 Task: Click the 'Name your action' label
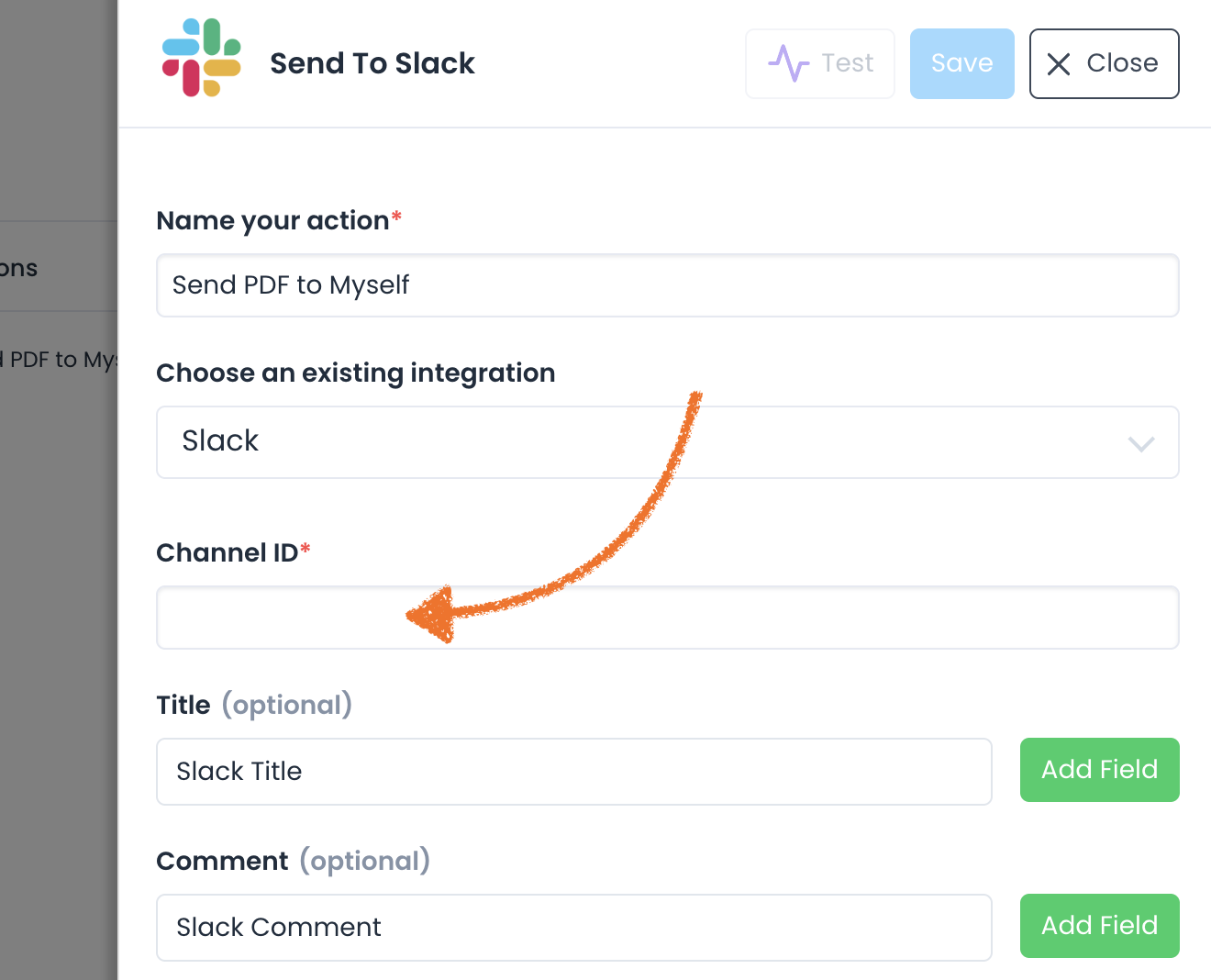(x=272, y=221)
